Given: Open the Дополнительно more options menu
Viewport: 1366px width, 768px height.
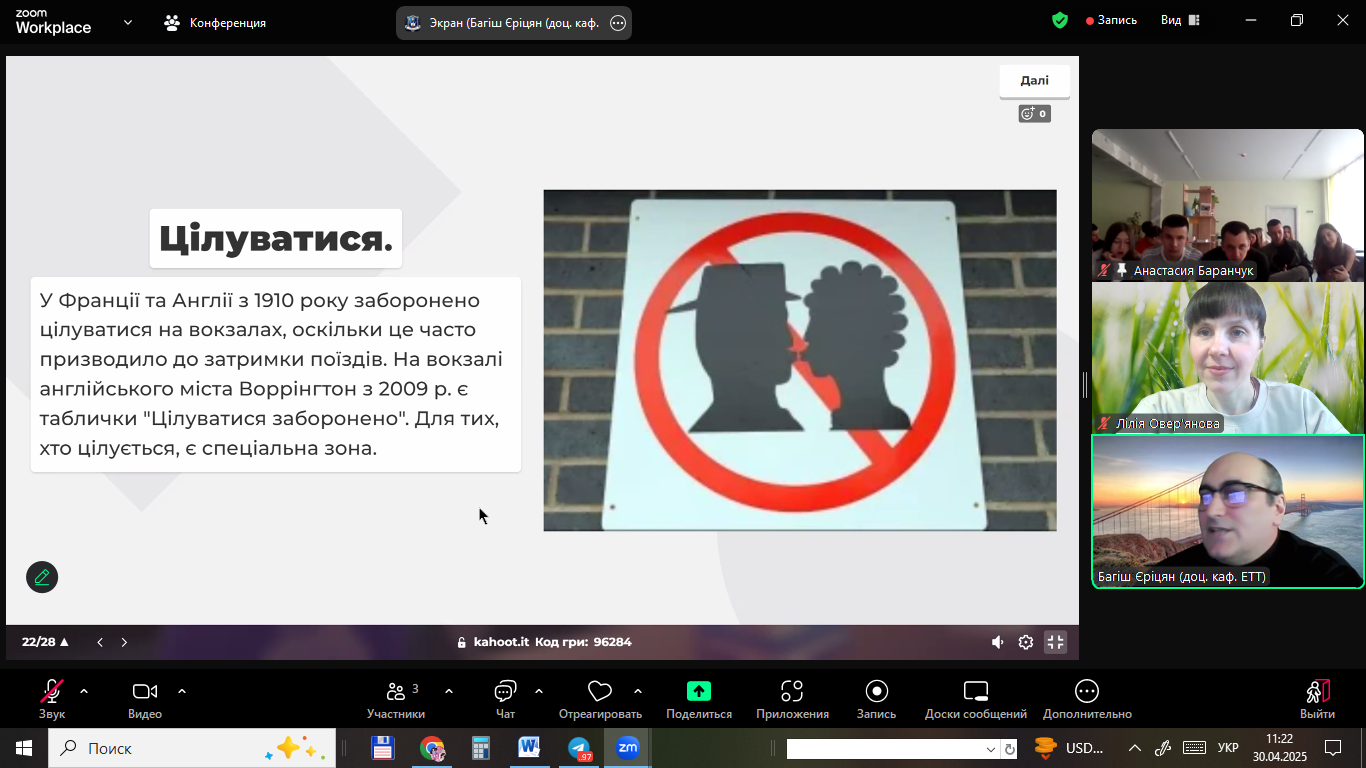Looking at the screenshot, I should (1086, 692).
